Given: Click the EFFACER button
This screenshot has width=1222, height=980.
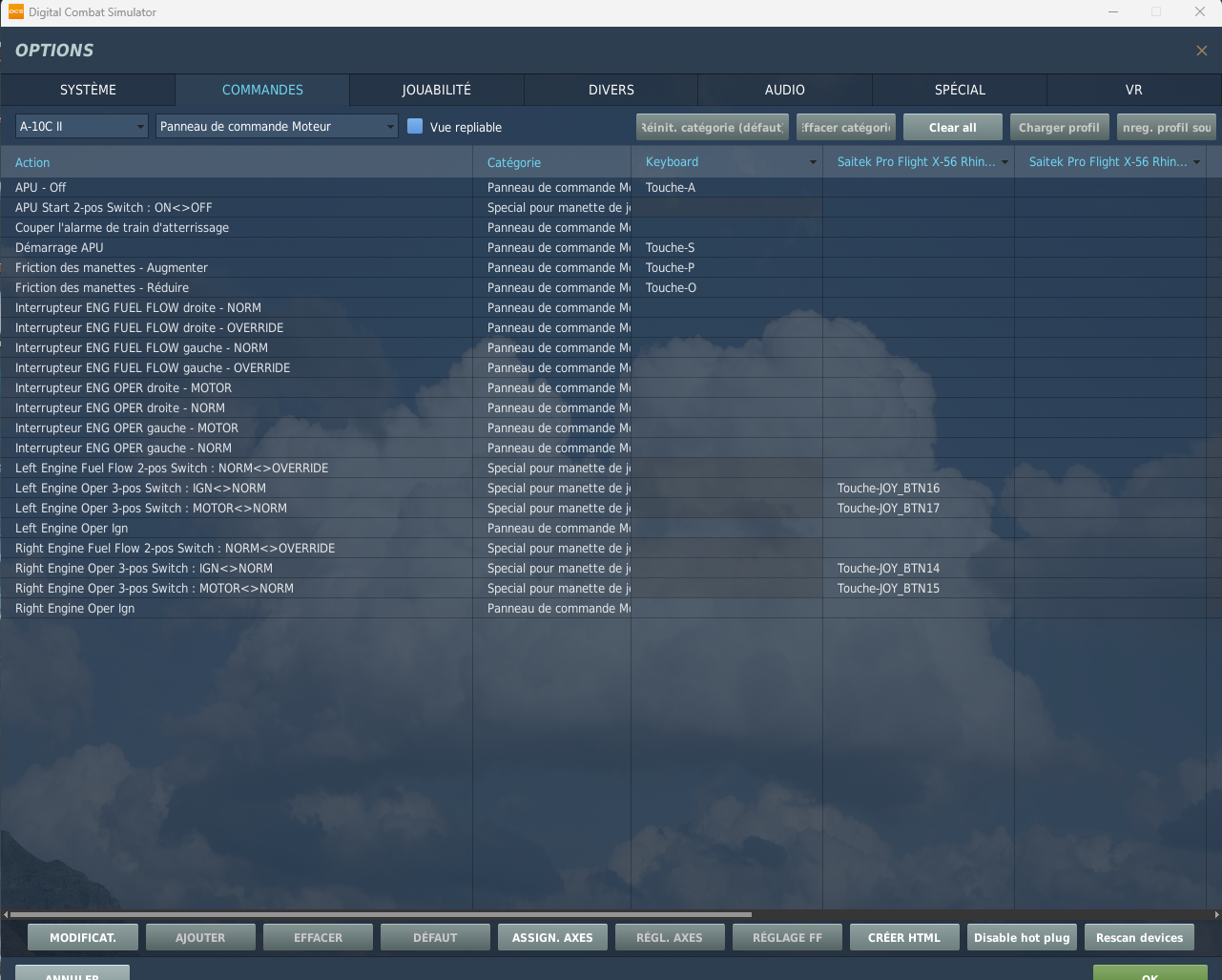Looking at the screenshot, I should 318,937.
